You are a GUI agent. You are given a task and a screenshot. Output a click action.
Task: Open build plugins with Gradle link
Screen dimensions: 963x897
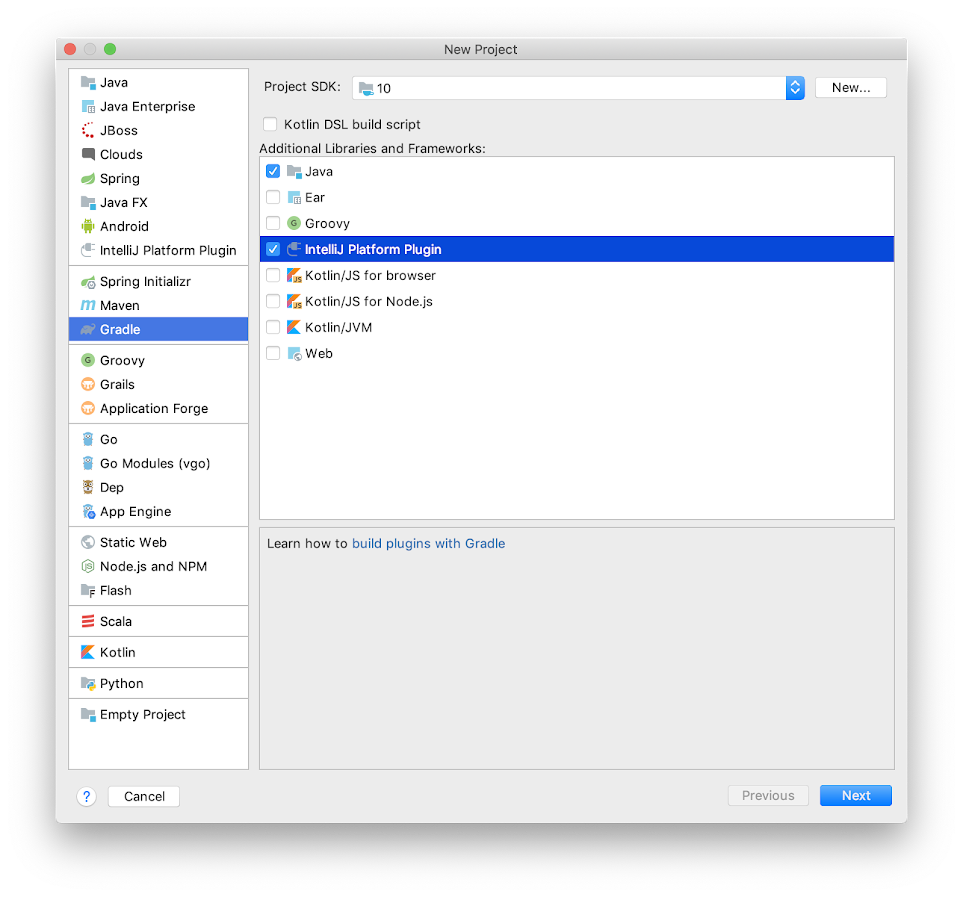coord(429,543)
